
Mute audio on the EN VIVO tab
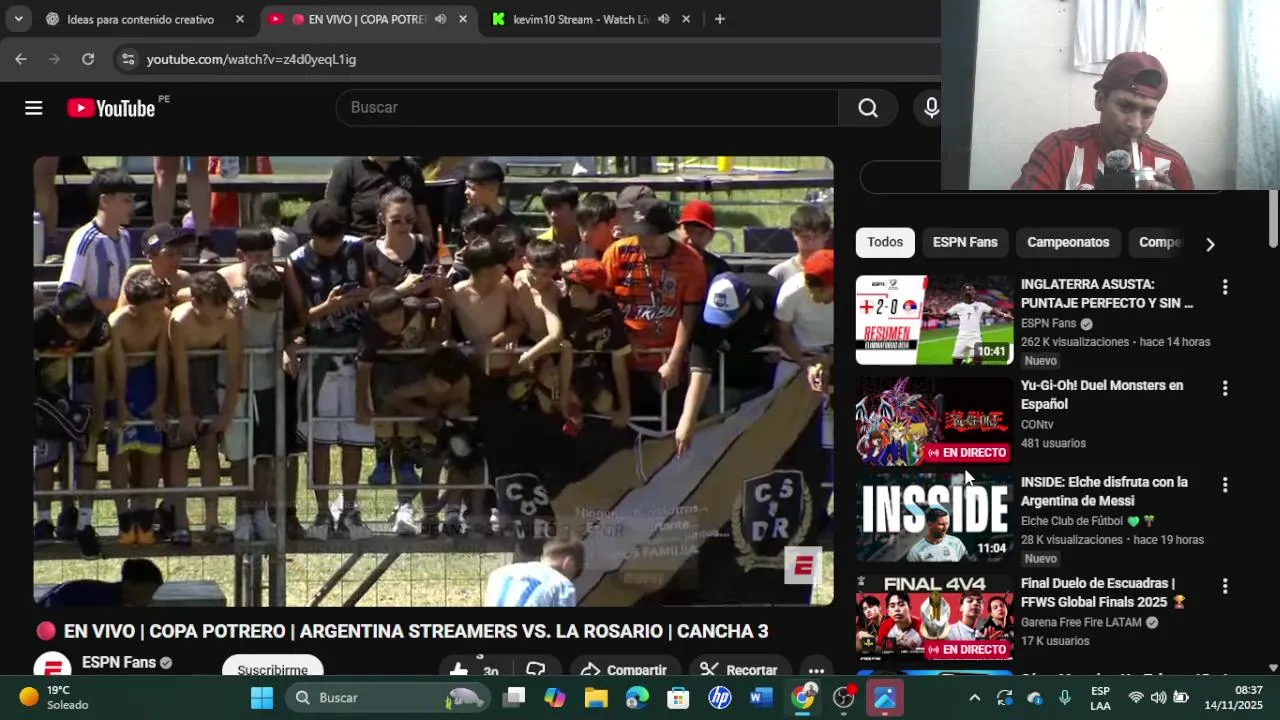(440, 19)
